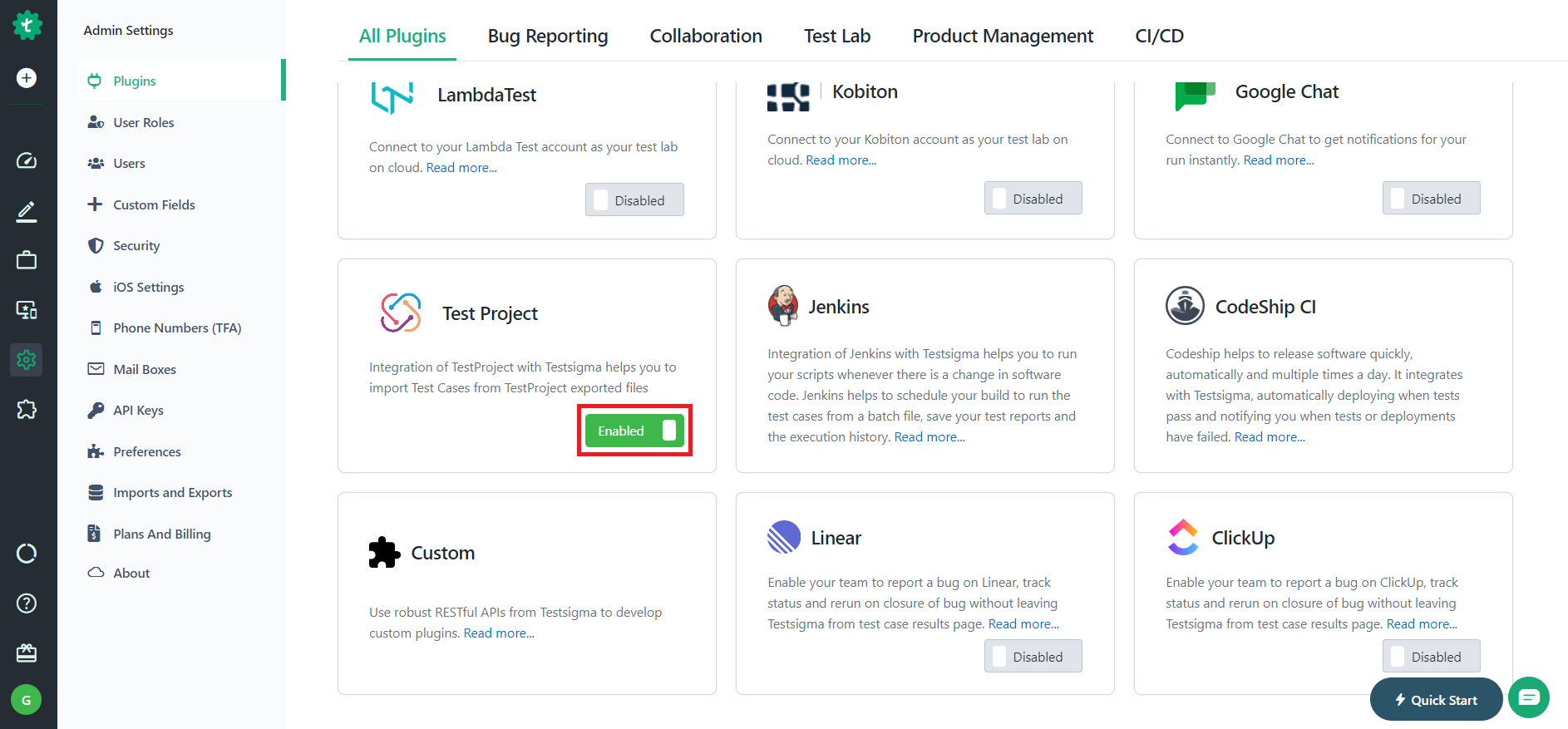Click the Quick Start button
1568x729 pixels.
[1436, 699]
